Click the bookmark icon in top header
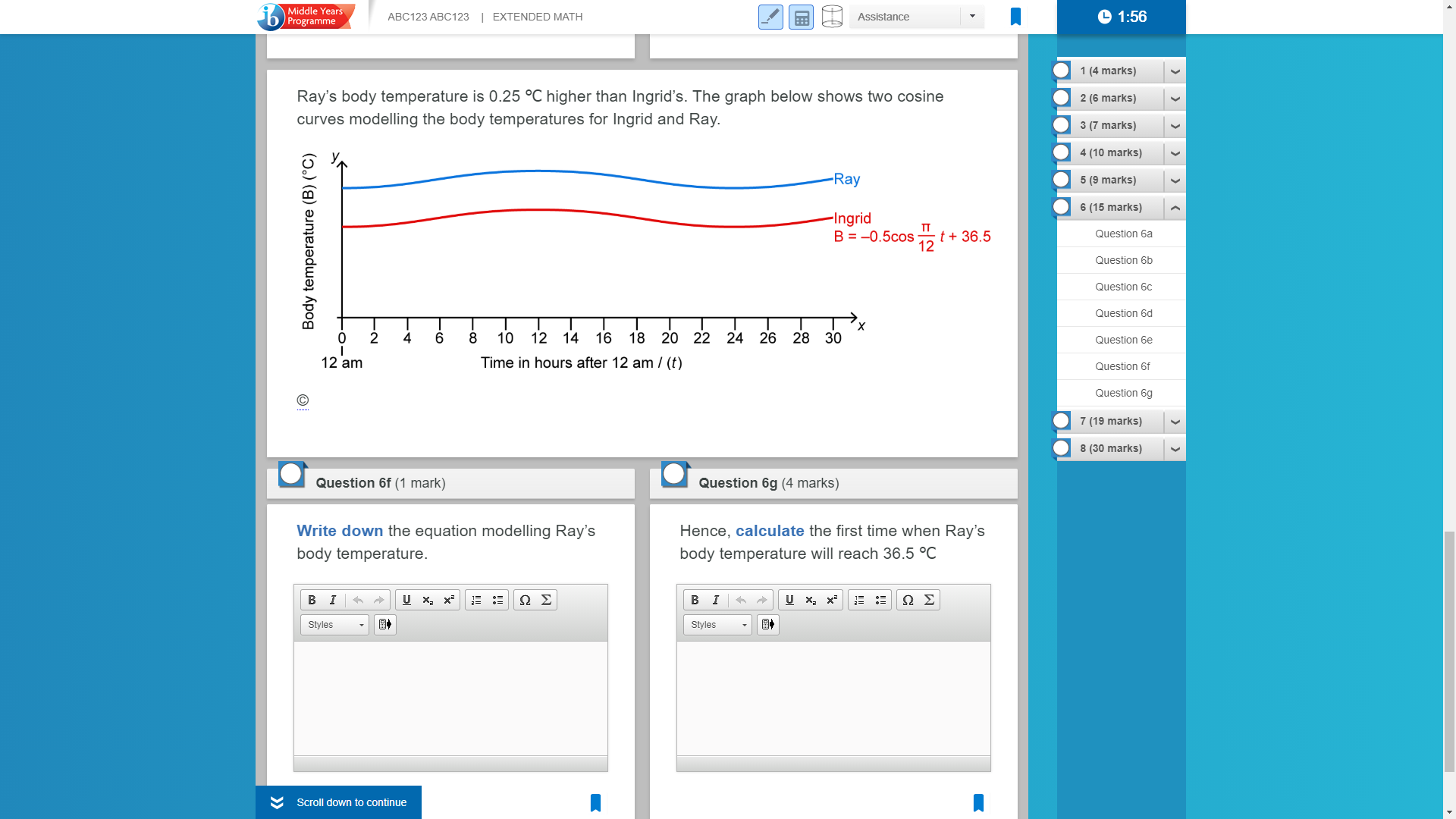Image resolution: width=1456 pixels, height=819 pixels. click(x=1015, y=17)
